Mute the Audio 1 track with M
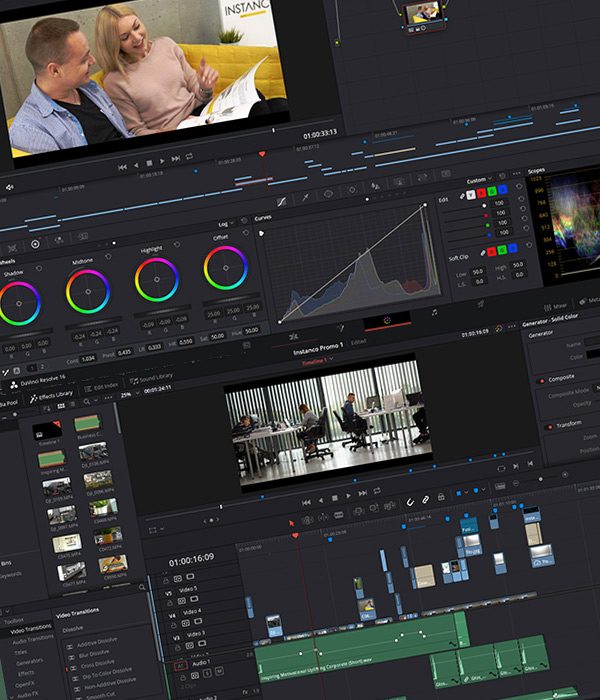Image resolution: width=600 pixels, height=700 pixels. point(219,671)
